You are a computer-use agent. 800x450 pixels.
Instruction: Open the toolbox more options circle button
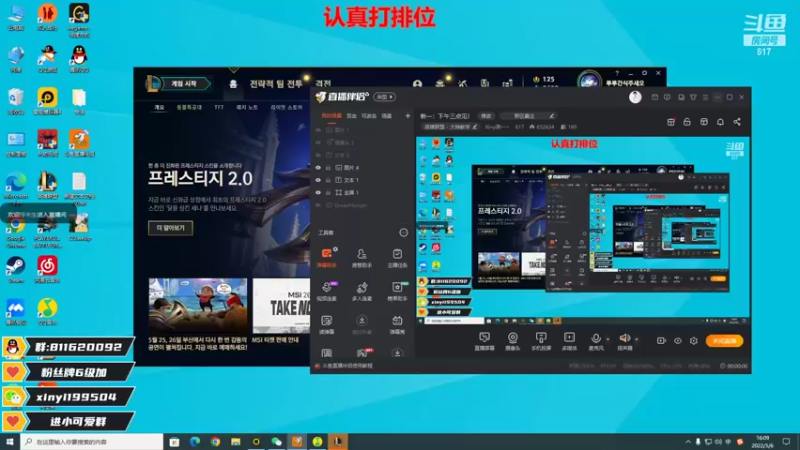click(404, 233)
